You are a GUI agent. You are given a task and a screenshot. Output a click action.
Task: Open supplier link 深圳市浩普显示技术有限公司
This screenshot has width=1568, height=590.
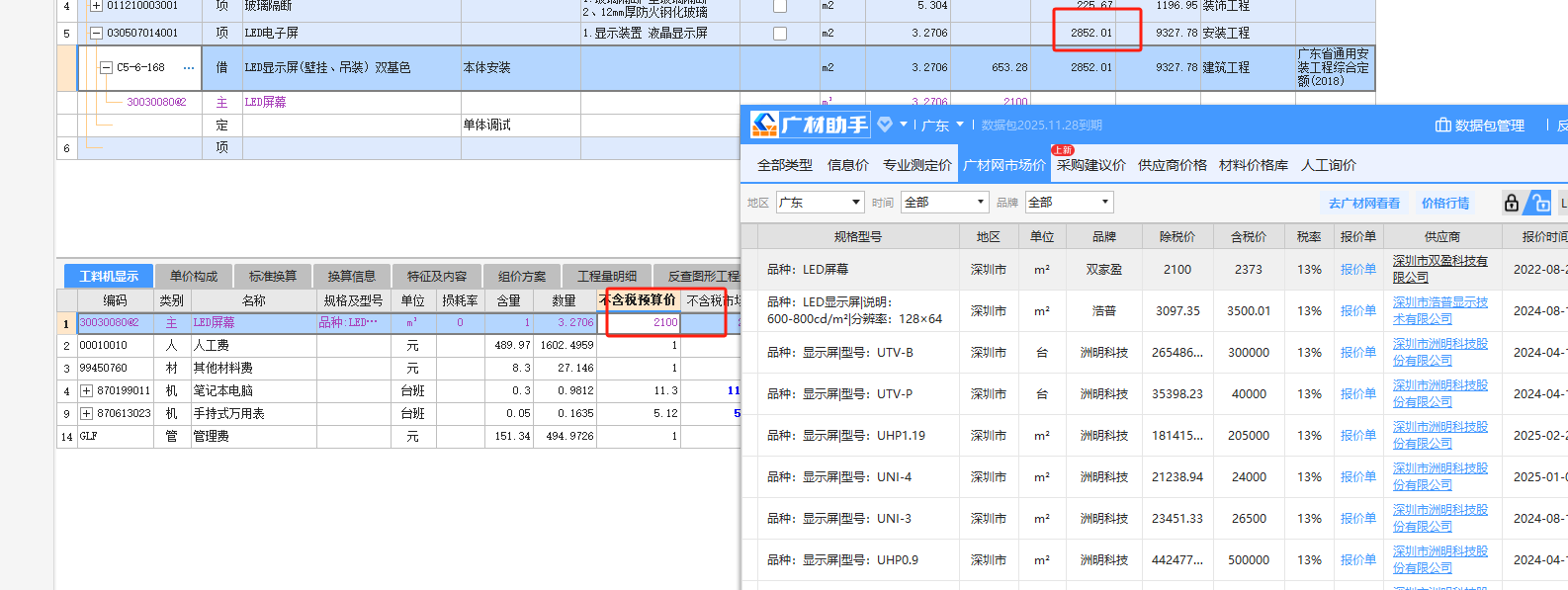1440,310
